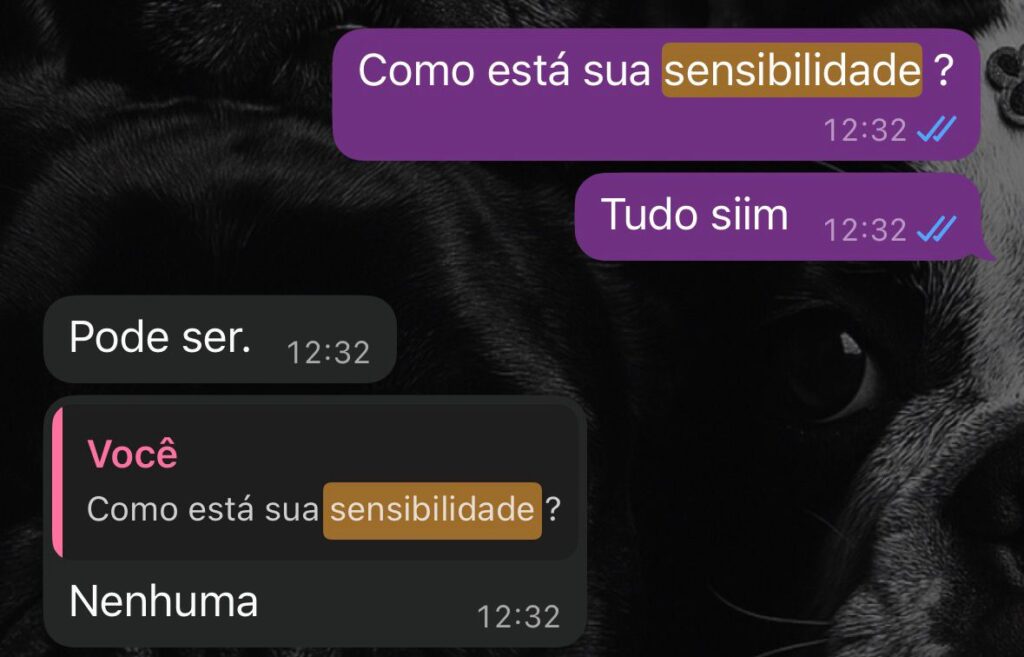Tap the Nenhuma reply text

tap(163, 601)
